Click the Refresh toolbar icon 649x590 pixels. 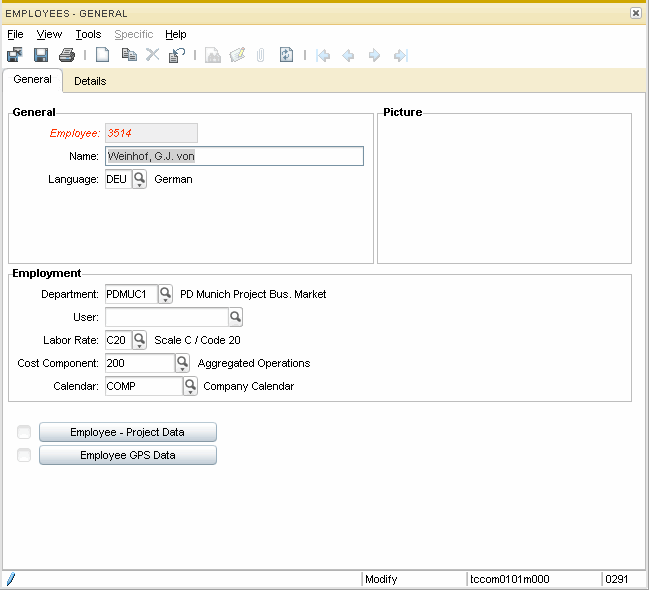point(286,55)
